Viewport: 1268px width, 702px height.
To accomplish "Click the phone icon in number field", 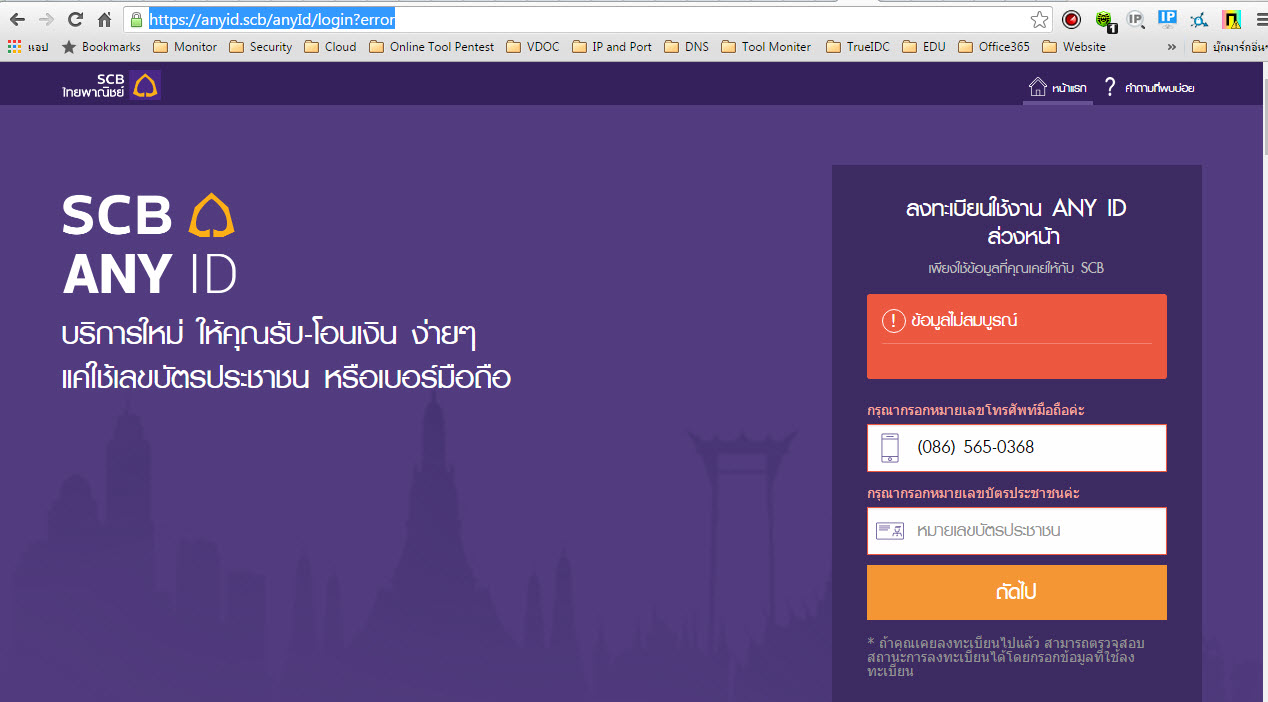I will tap(890, 447).
